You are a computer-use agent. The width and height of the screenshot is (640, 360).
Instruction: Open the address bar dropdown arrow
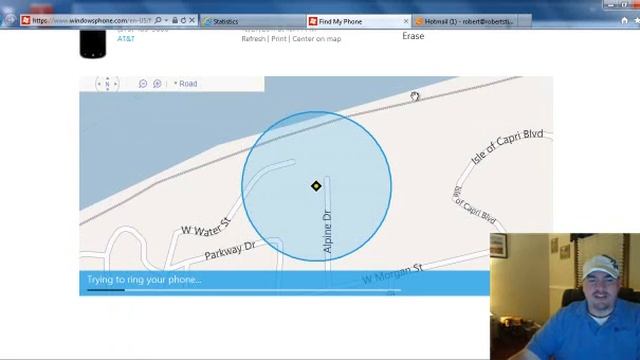[x=166, y=20]
